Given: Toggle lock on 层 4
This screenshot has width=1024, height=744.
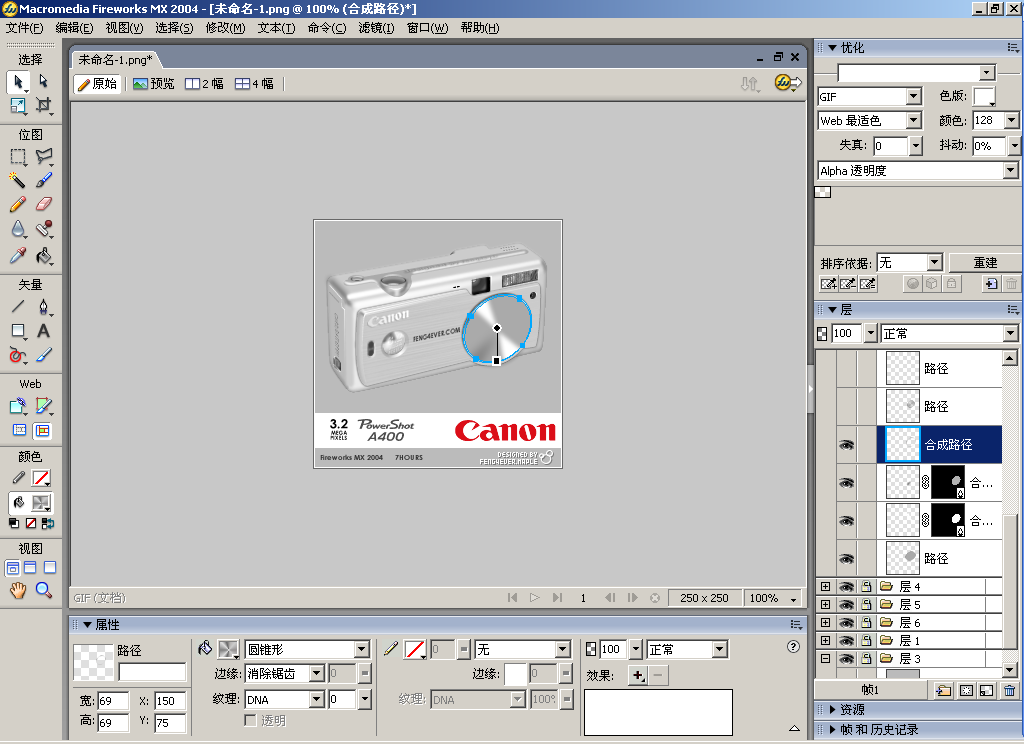Looking at the screenshot, I should (x=867, y=587).
